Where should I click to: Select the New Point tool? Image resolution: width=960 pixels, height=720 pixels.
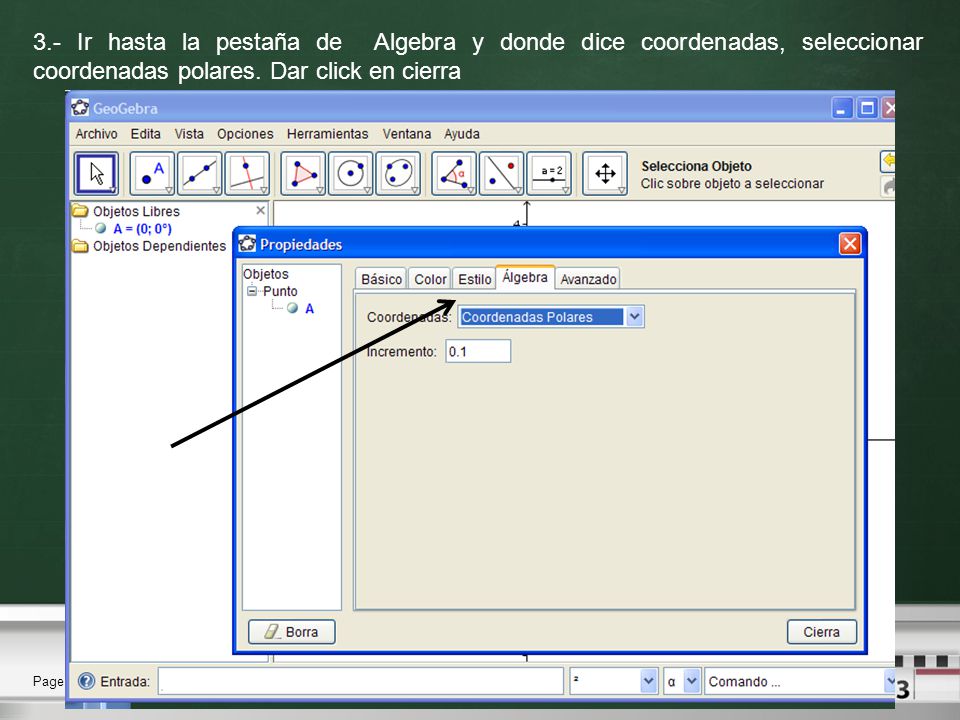152,173
